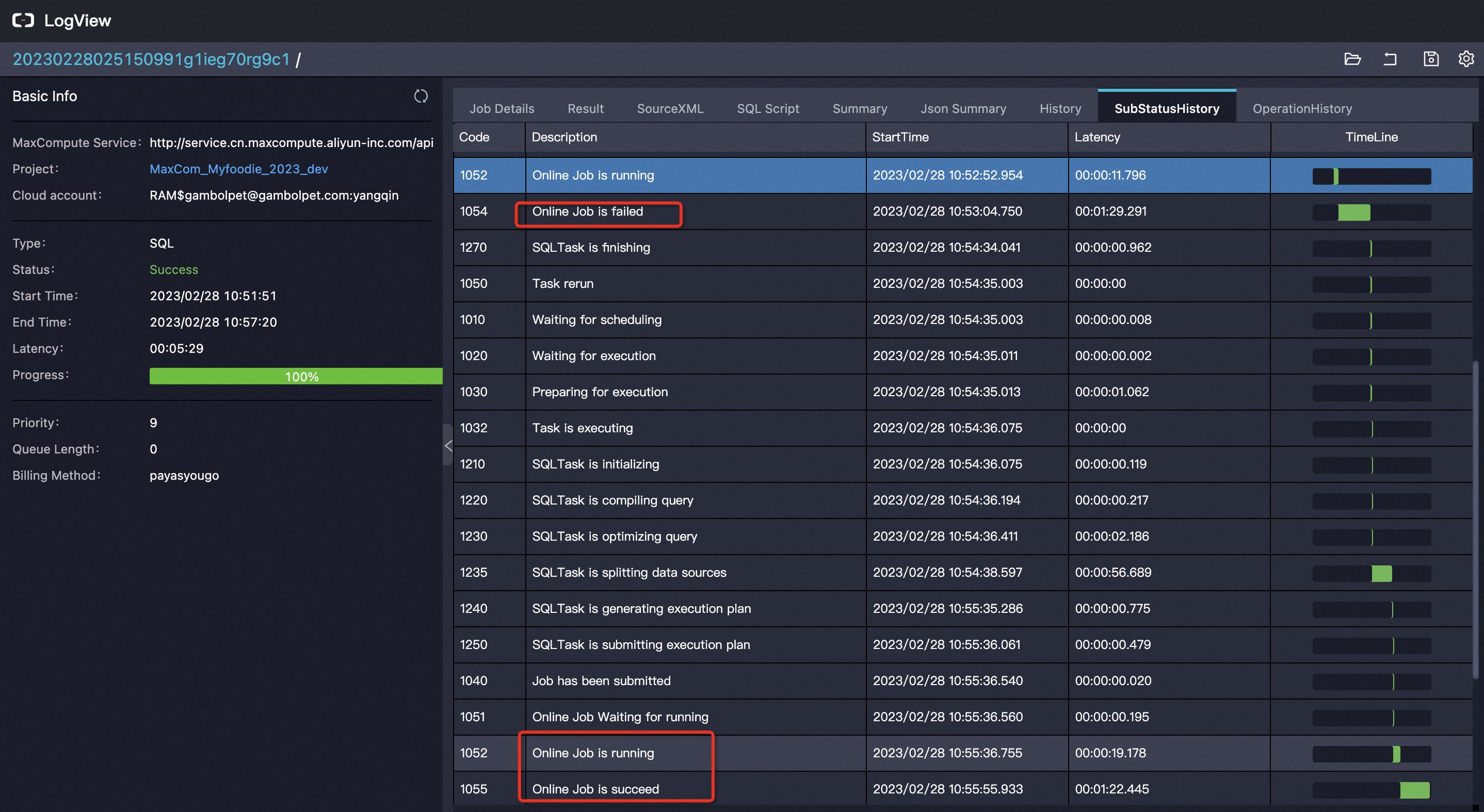Select 'Job has been submitted' row
The height and width of the screenshot is (812, 1484).
point(963,680)
